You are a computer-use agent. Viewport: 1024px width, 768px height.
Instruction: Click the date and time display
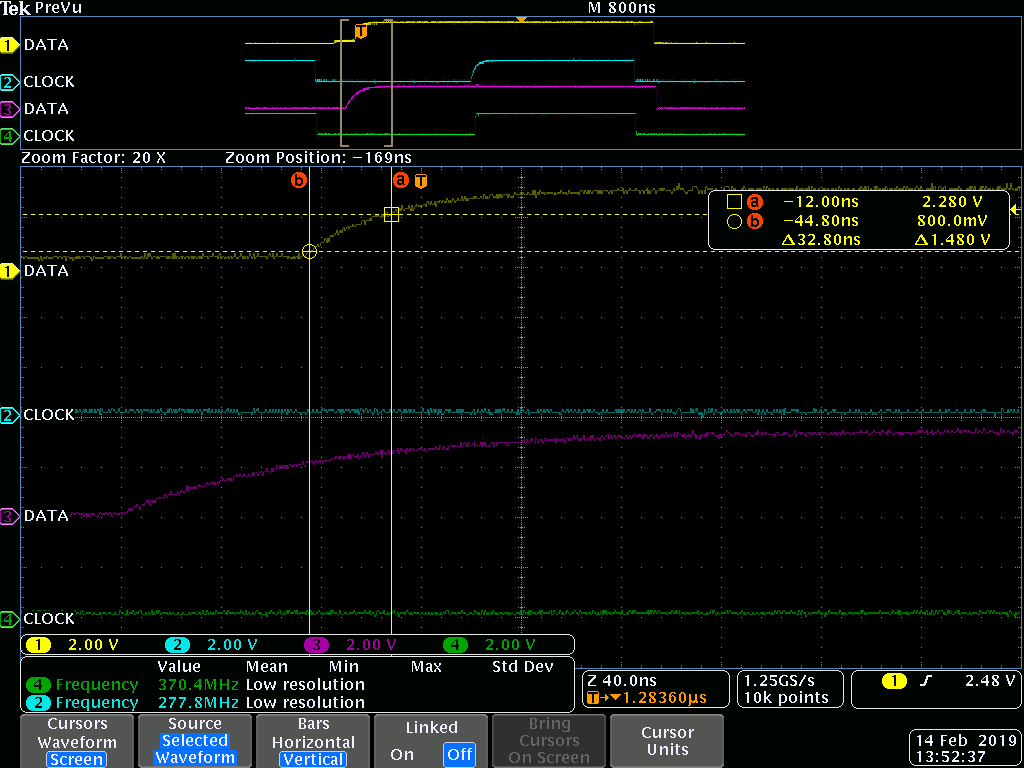point(963,750)
